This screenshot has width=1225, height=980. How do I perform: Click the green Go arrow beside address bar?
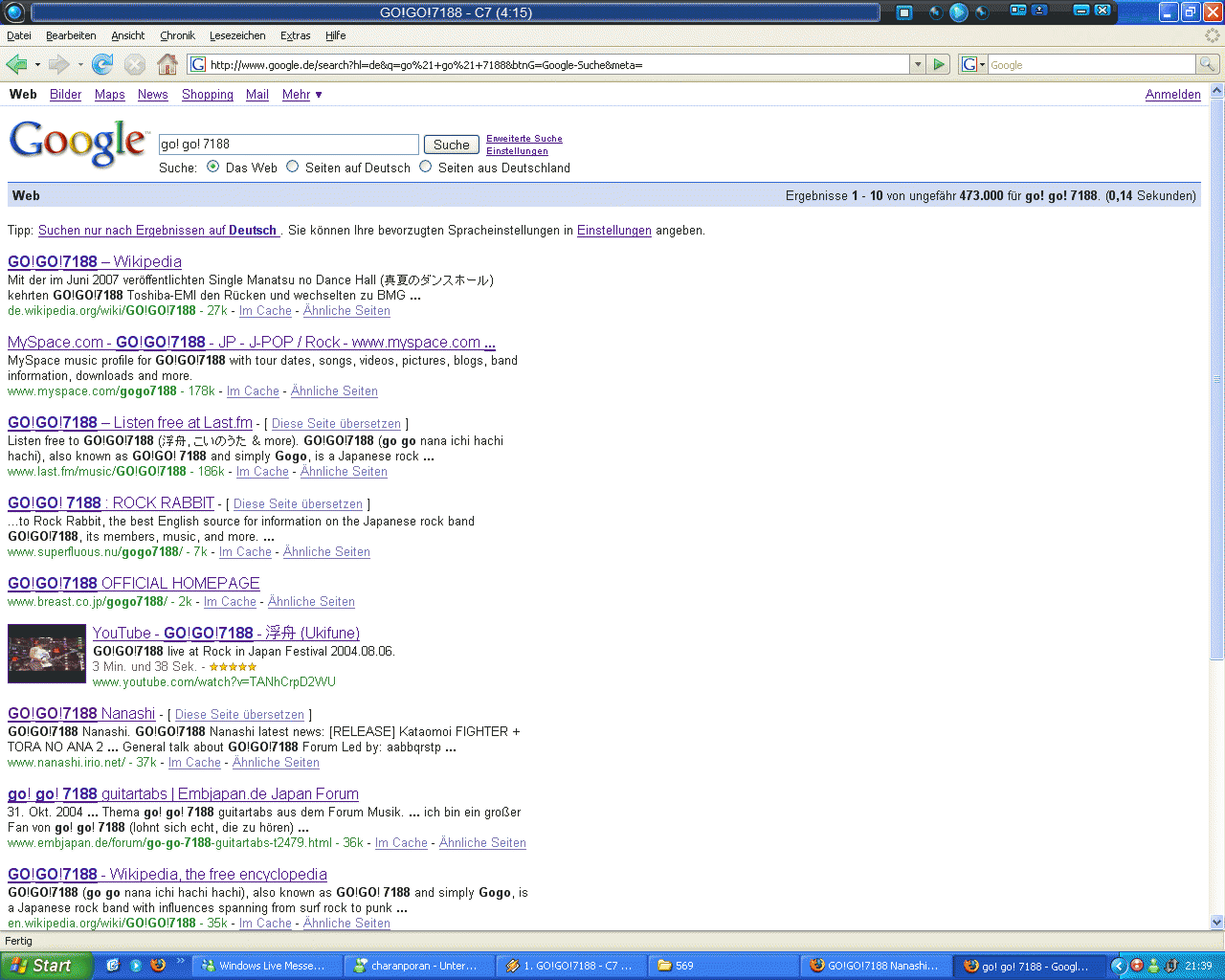(x=939, y=64)
